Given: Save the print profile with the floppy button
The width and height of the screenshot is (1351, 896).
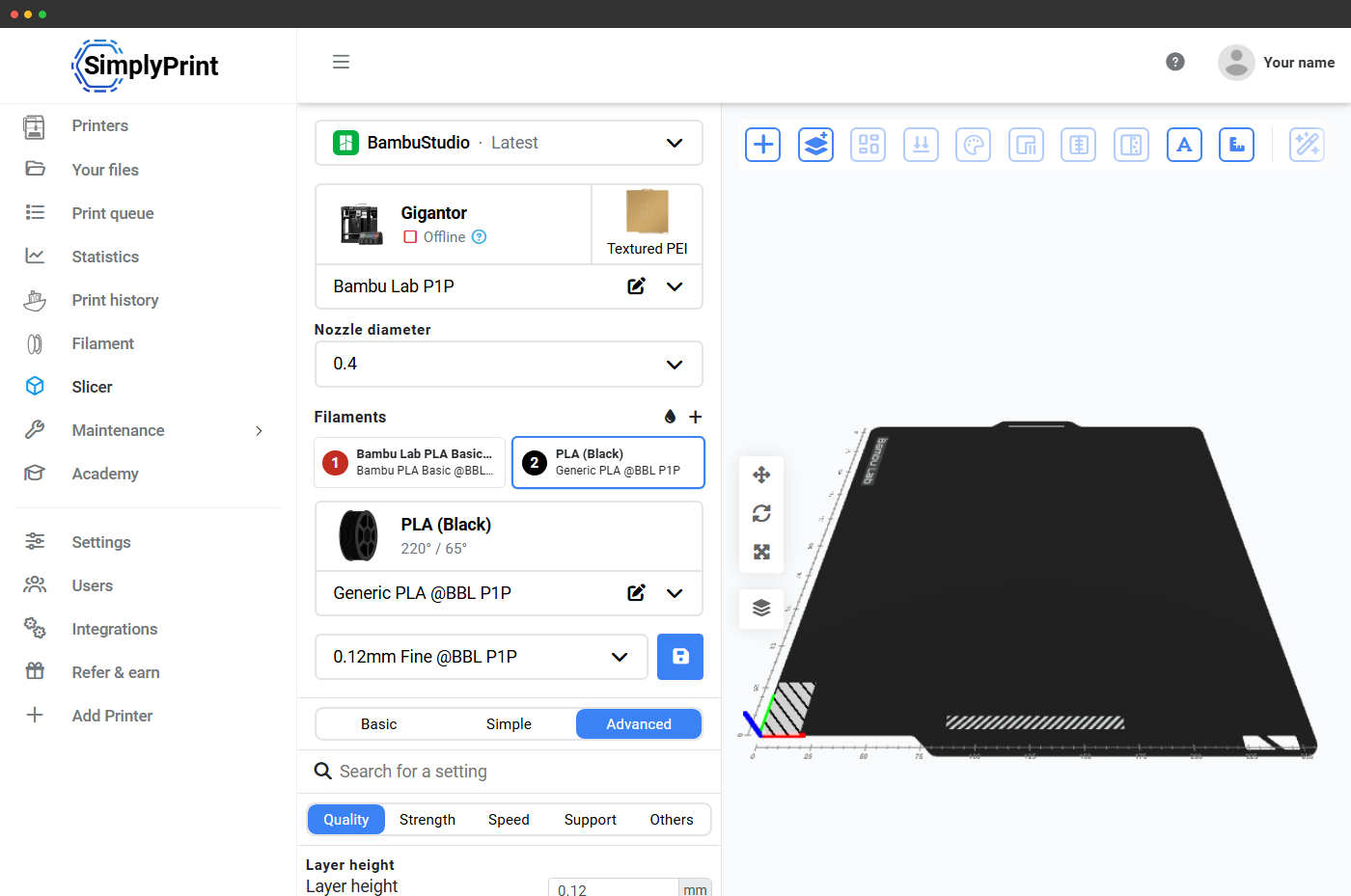Looking at the screenshot, I should coord(680,657).
